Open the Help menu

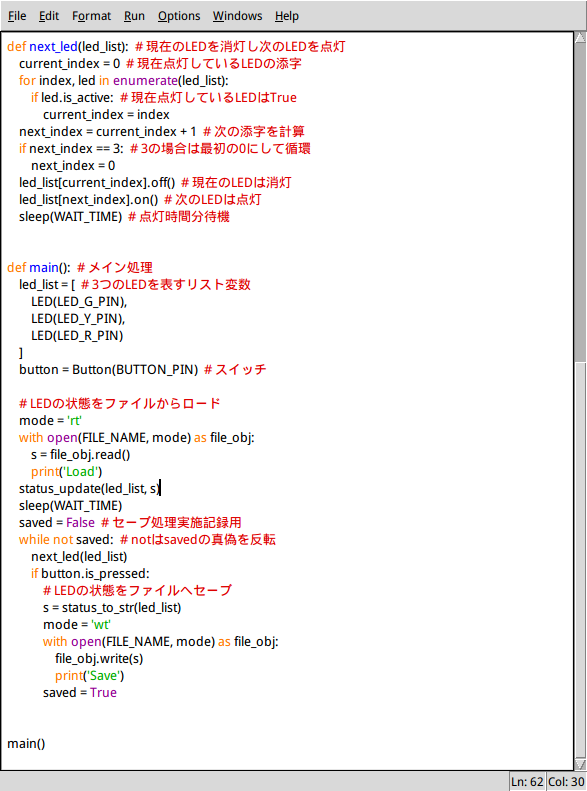(286, 16)
